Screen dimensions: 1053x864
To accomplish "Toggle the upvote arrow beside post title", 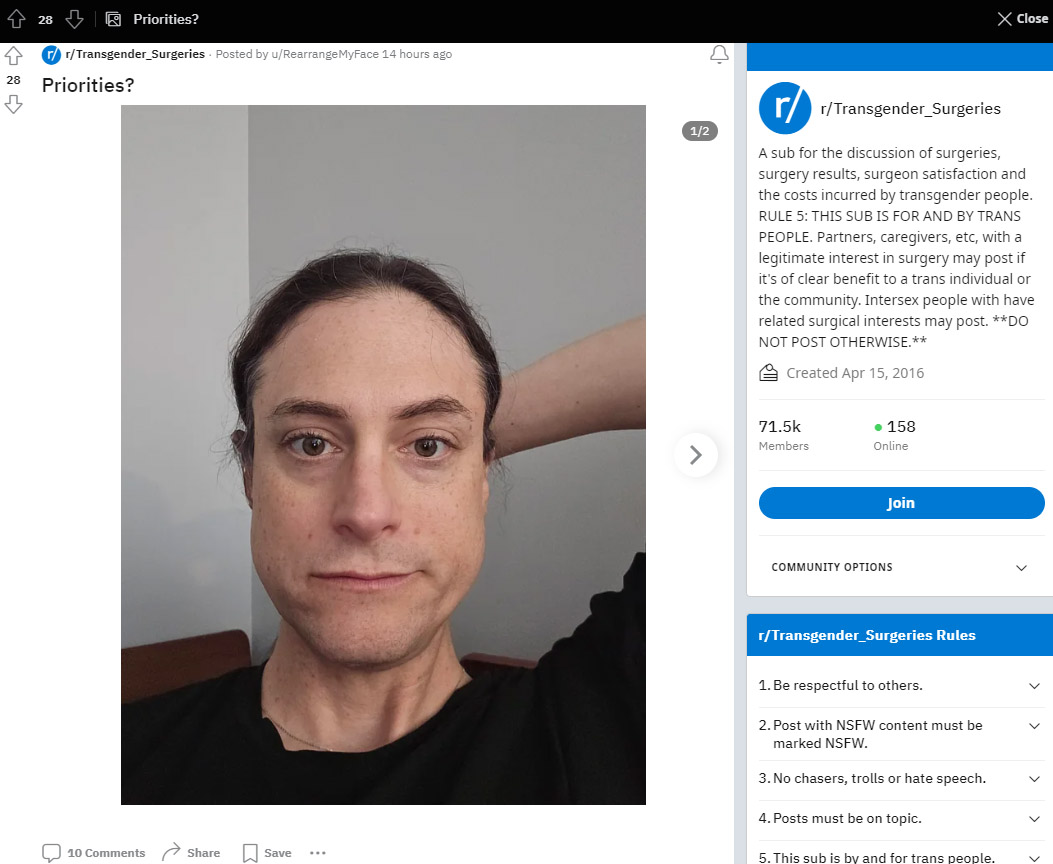I will point(13,56).
